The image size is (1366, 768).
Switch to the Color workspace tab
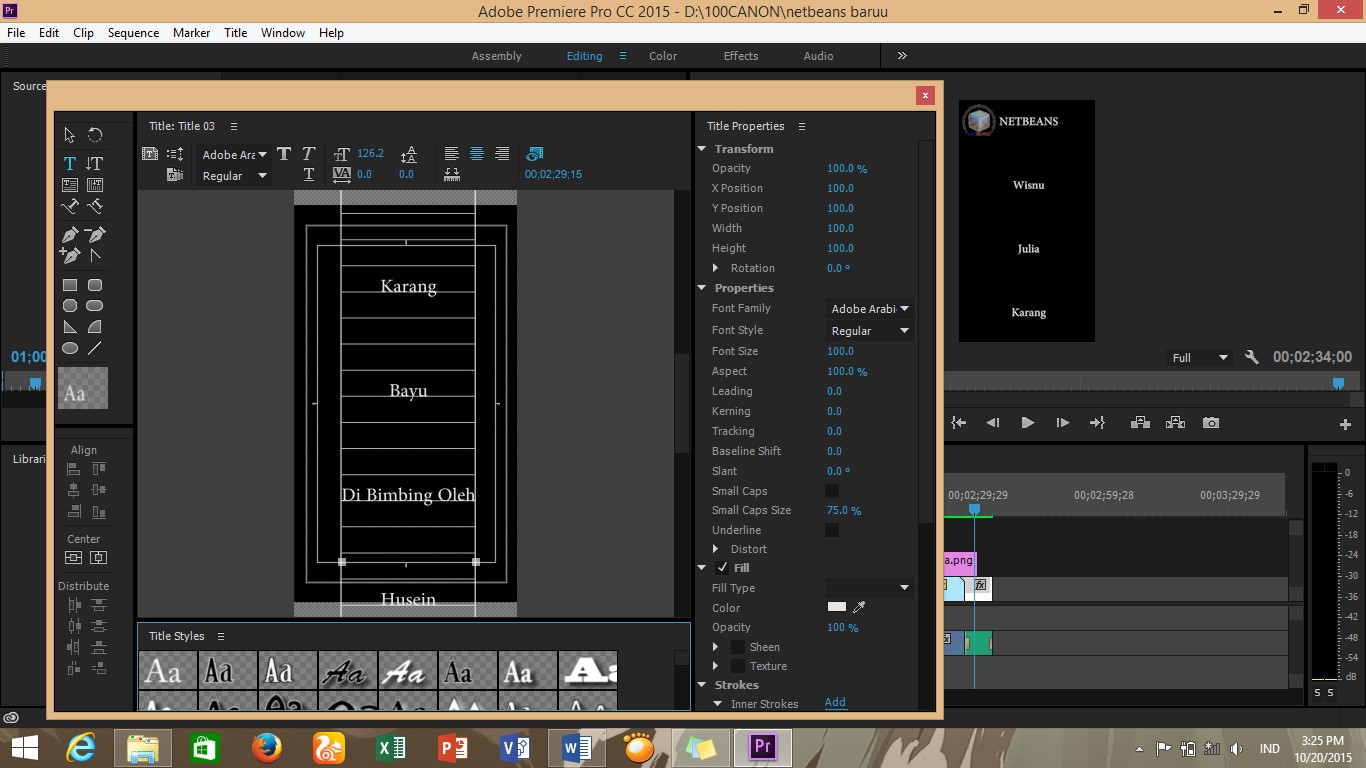(662, 56)
